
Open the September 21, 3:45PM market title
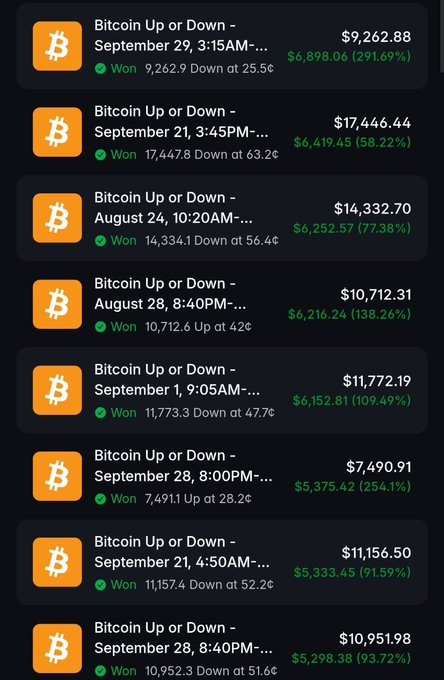pos(181,121)
